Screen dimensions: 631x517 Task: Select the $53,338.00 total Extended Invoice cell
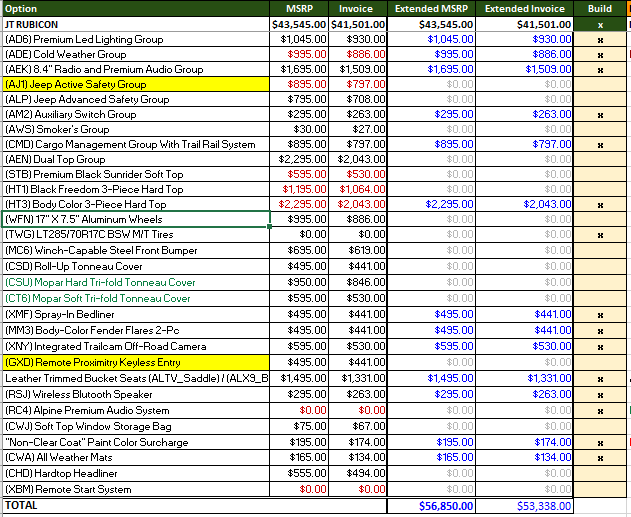(x=525, y=506)
